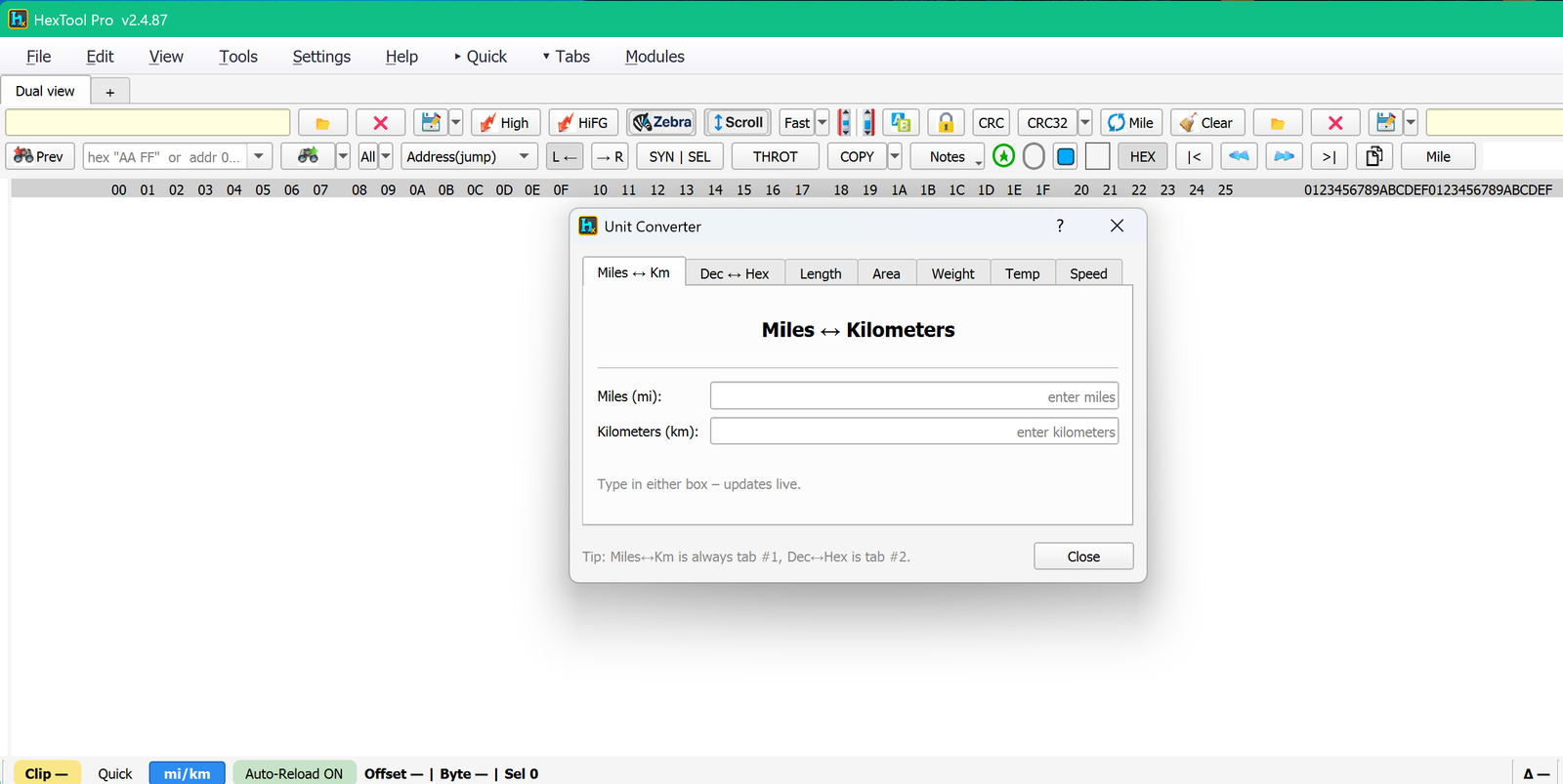1563x784 pixels.
Task: Open the Notes dropdown button
Action: tap(948, 156)
